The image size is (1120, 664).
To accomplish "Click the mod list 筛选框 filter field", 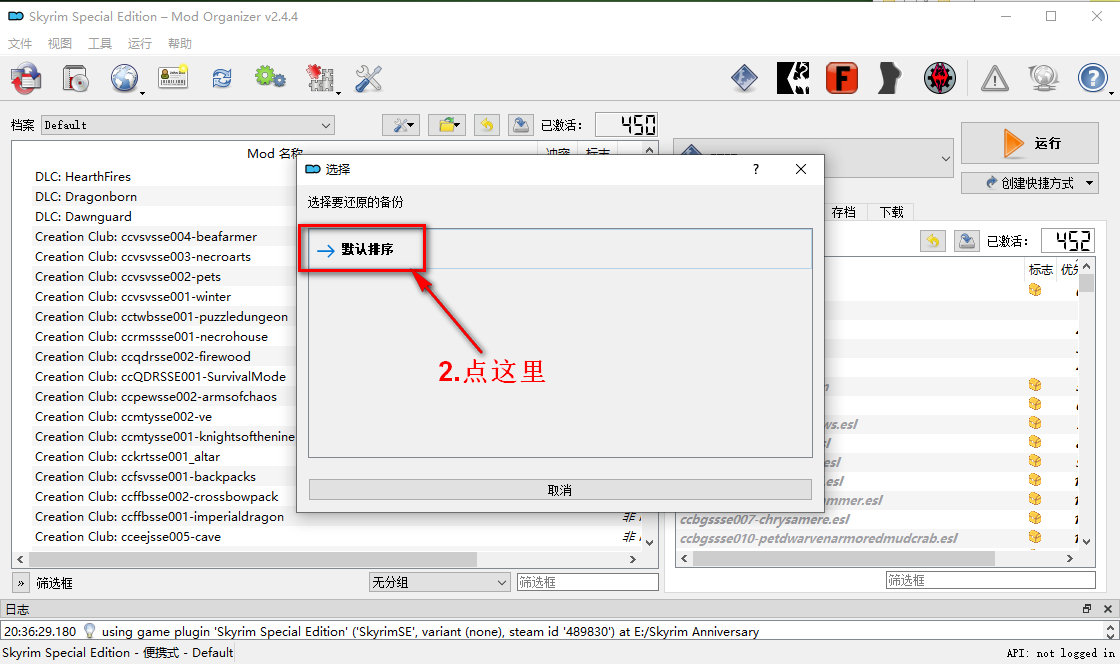I will (587, 582).
